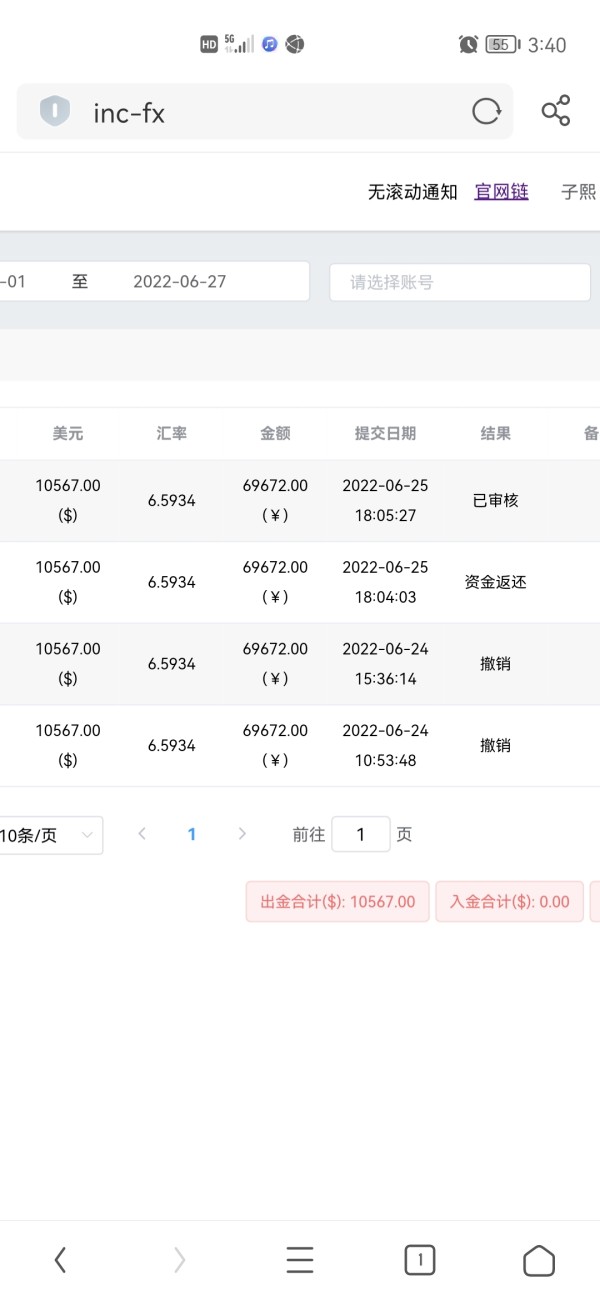This screenshot has height=1300, width=600.
Task: Click the next page chevron
Action: point(242,834)
